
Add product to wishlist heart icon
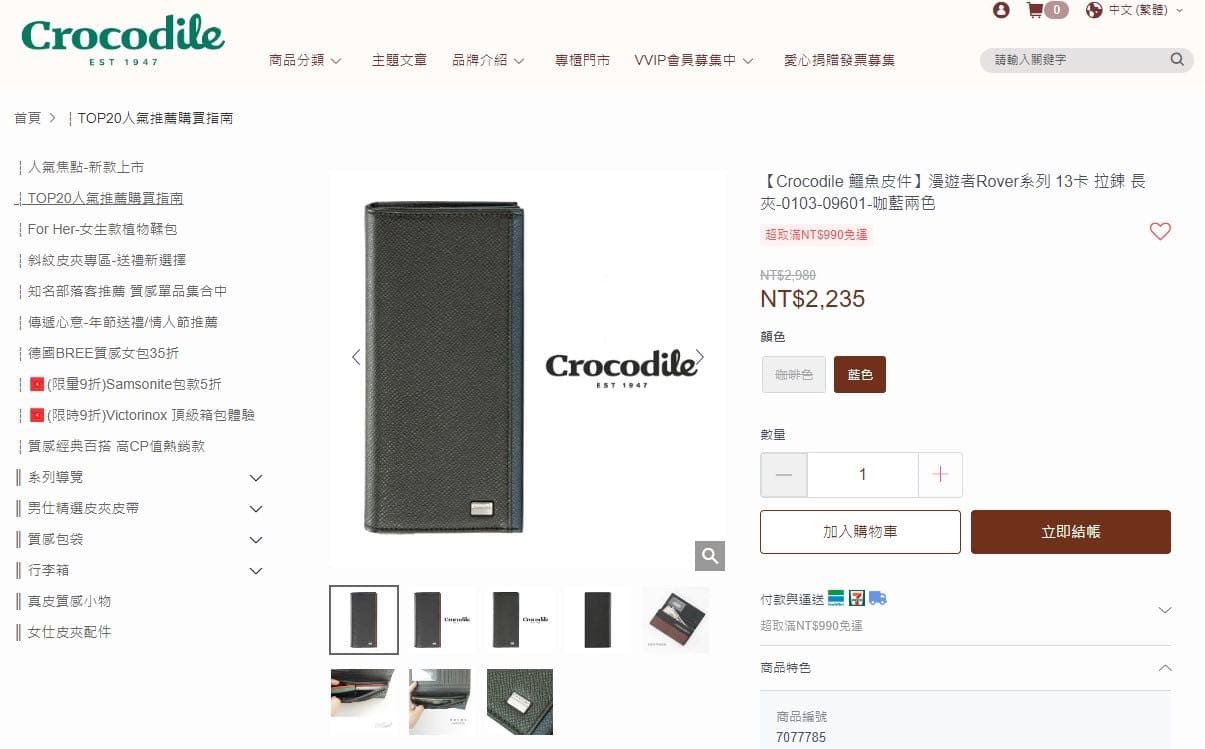click(1160, 231)
